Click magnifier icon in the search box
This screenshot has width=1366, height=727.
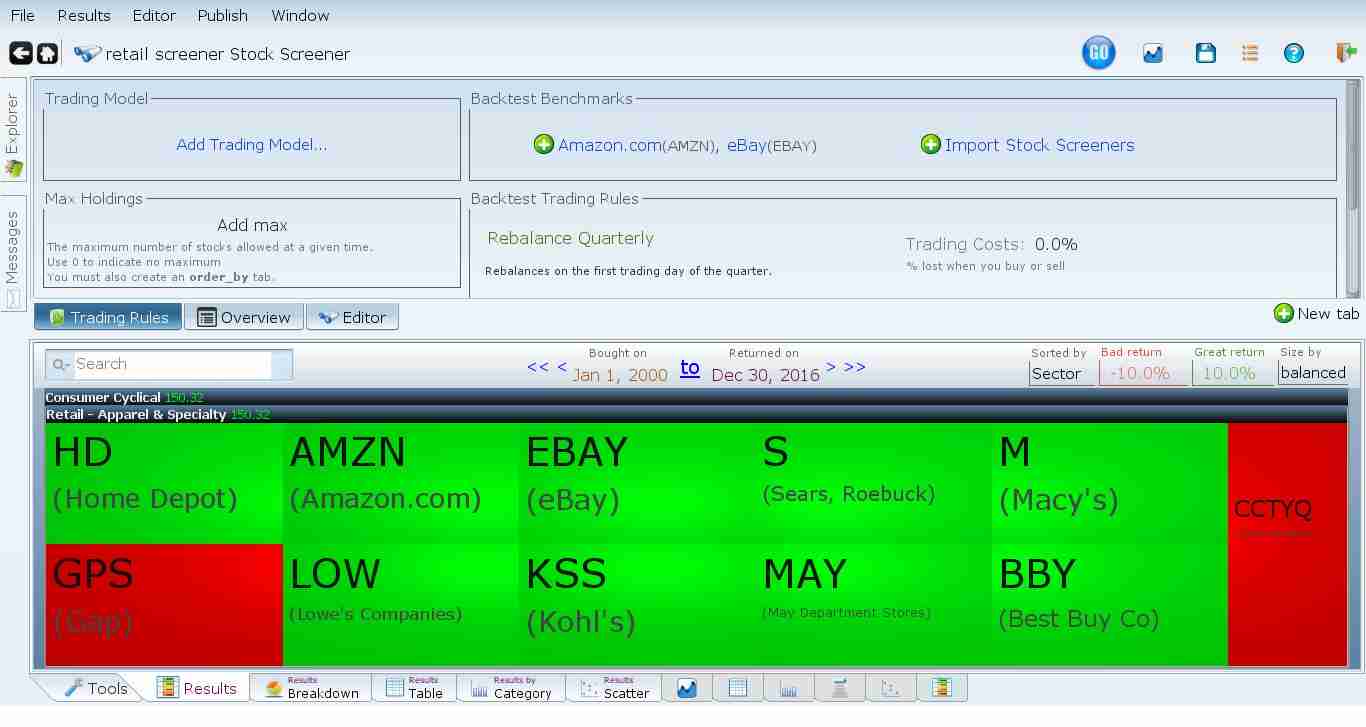pyautogui.click(x=60, y=365)
